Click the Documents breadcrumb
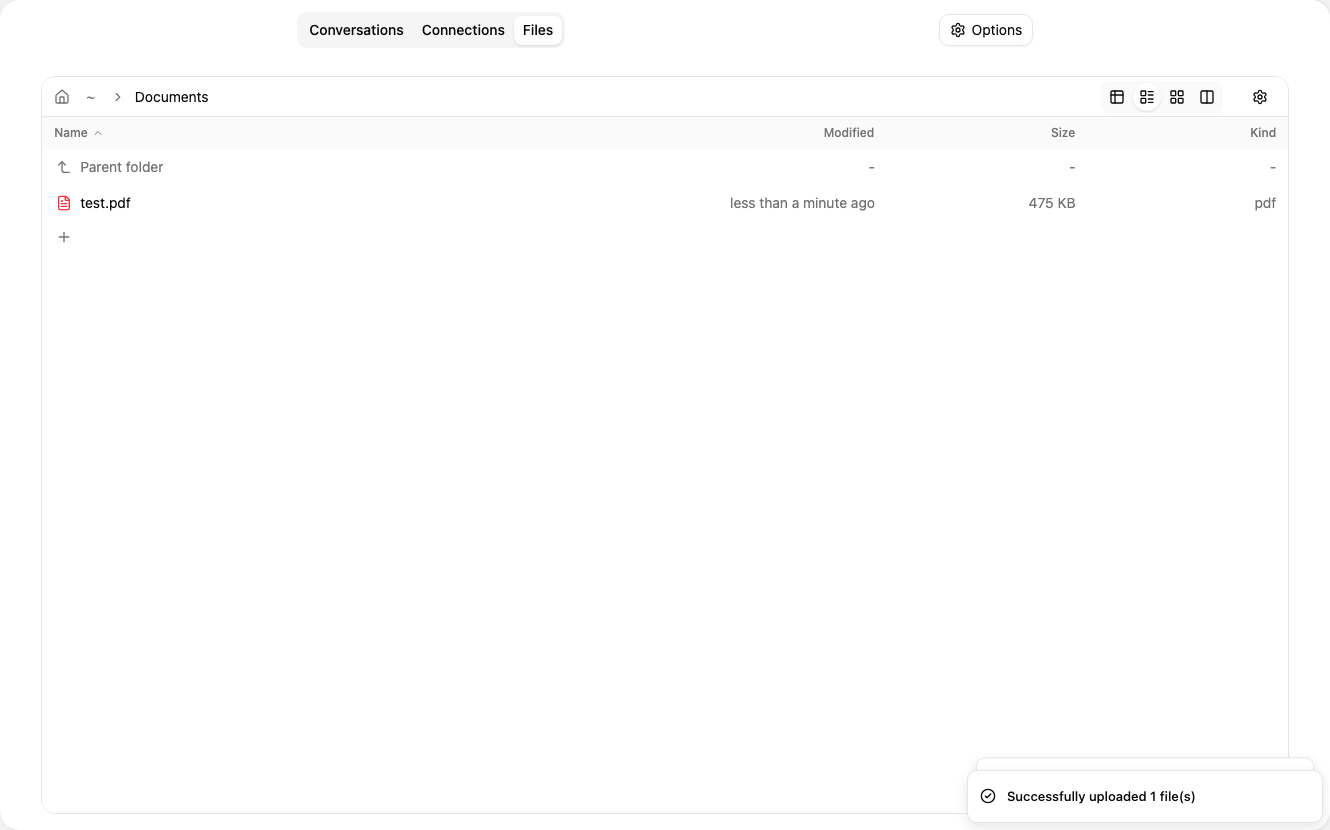 (172, 97)
